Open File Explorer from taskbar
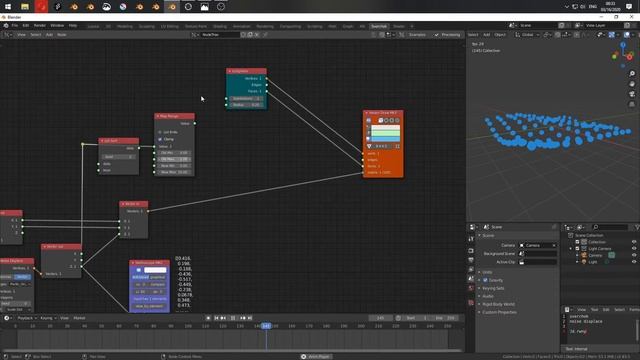Viewport: 640px width, 360px height. (24, 7)
